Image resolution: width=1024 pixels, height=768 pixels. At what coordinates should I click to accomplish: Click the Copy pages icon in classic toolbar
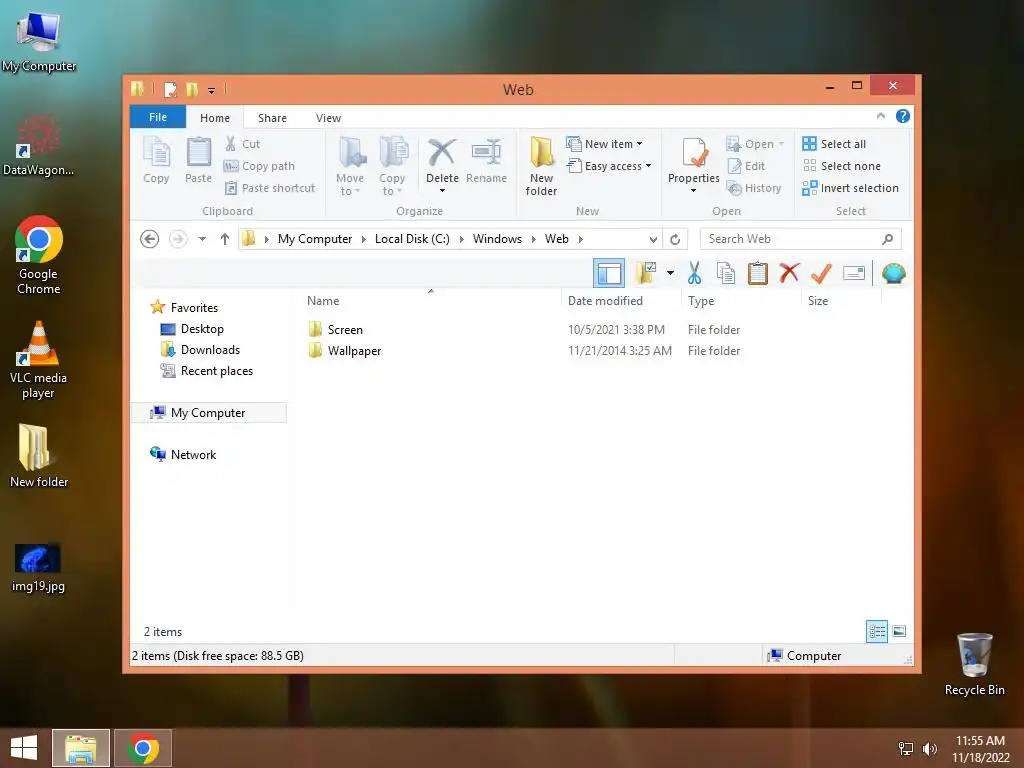(726, 273)
